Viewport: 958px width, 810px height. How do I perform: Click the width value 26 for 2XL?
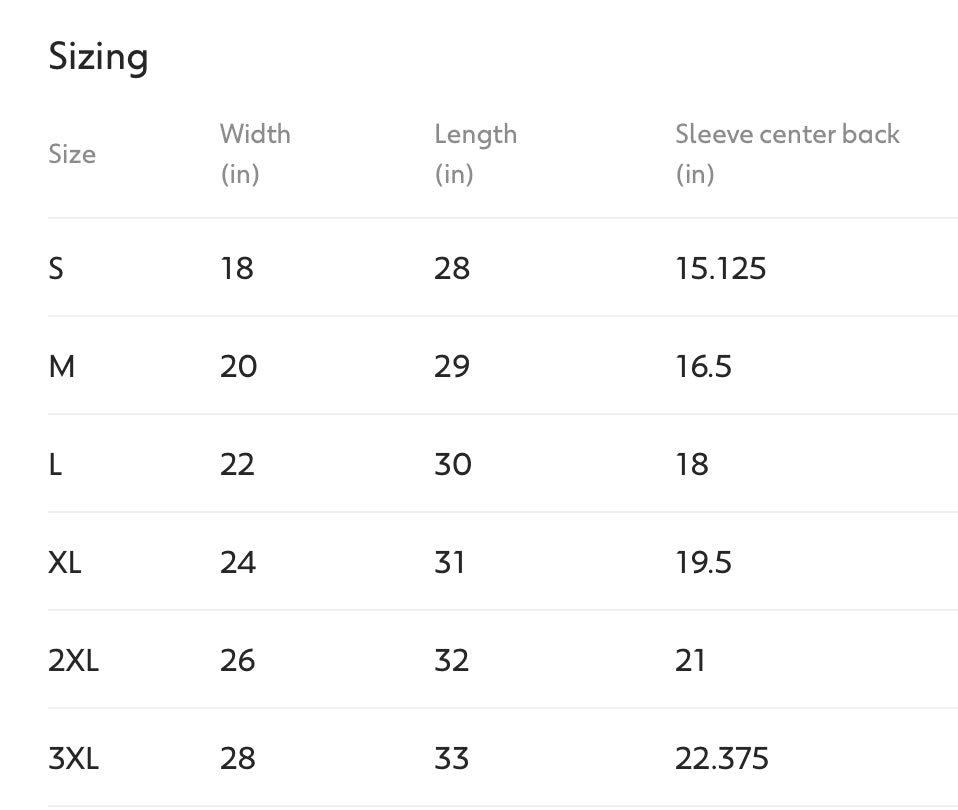point(238,660)
